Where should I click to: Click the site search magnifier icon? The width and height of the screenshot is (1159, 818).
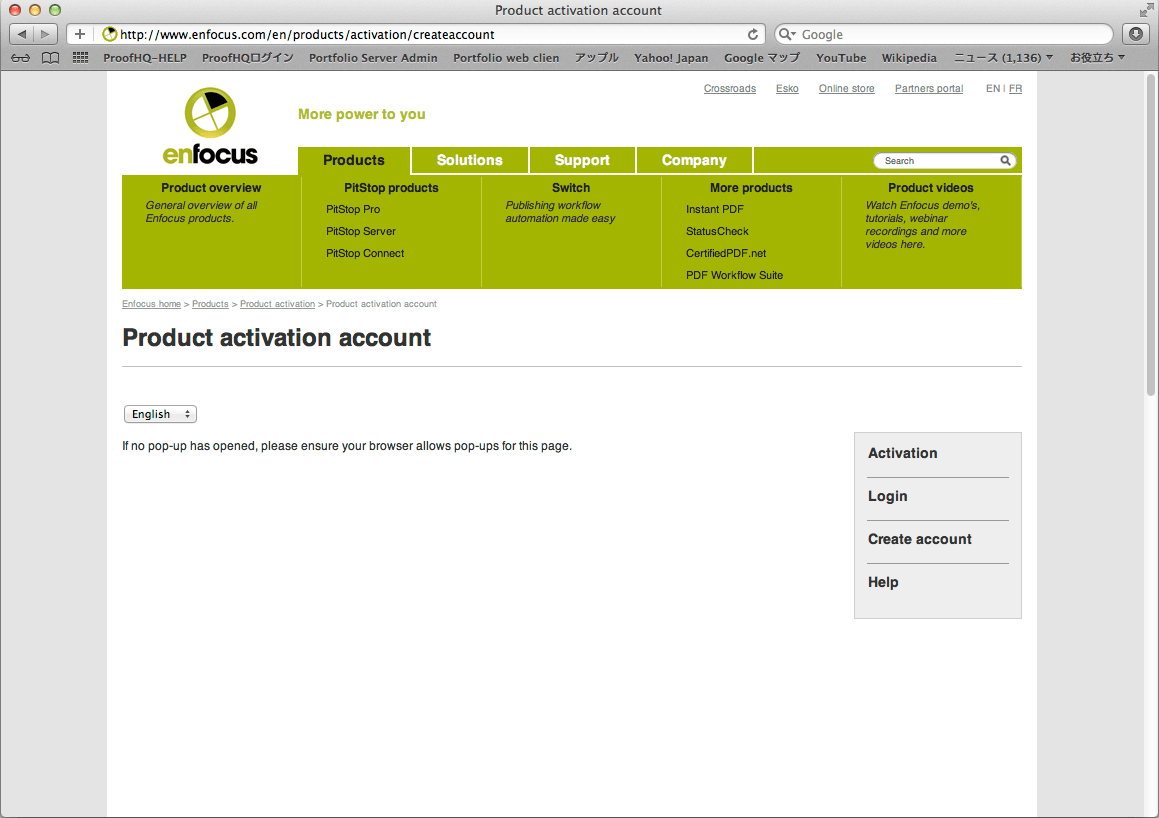[x=1005, y=161]
